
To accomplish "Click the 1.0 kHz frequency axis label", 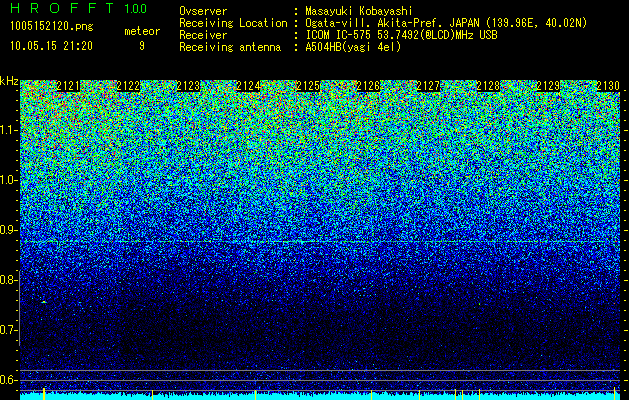I will coord(8,180).
